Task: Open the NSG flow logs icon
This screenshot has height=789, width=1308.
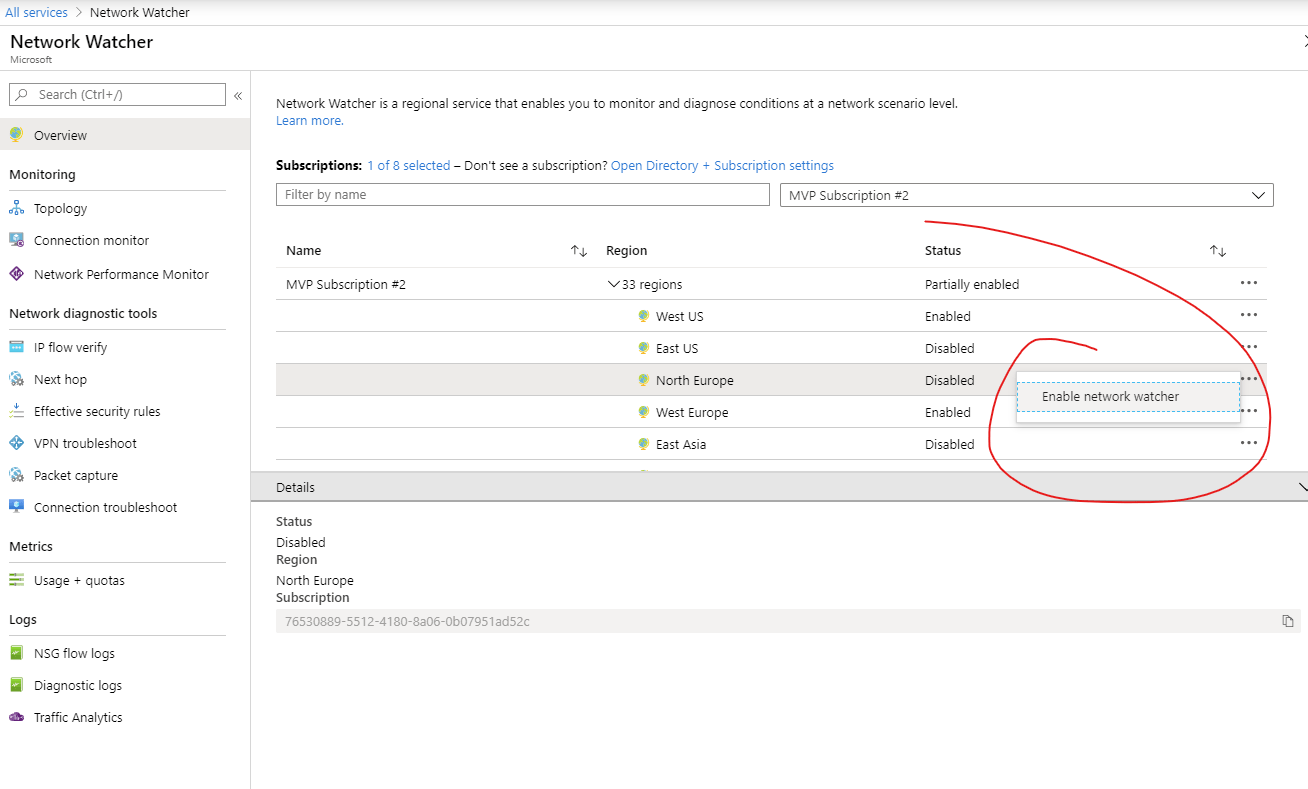Action: click(16, 653)
